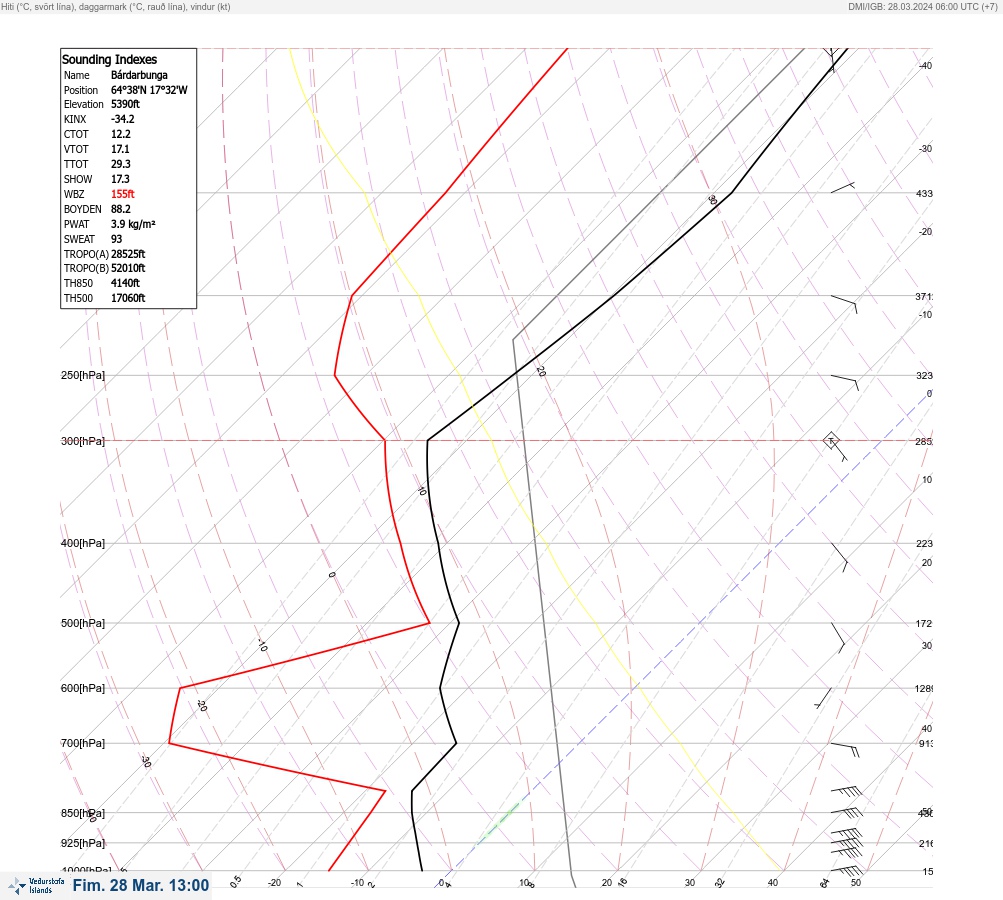Click the TH500 value 17060ft
Image resolution: width=1003 pixels, height=900 pixels.
click(128, 298)
